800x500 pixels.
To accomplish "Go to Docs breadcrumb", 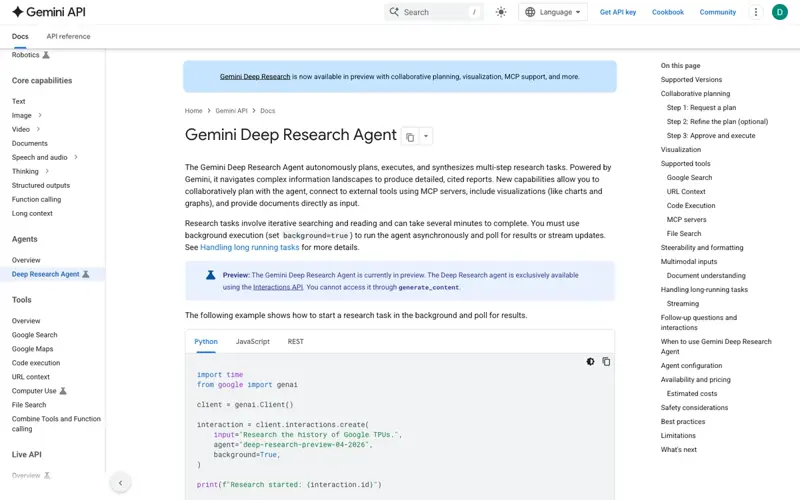I will [267, 111].
